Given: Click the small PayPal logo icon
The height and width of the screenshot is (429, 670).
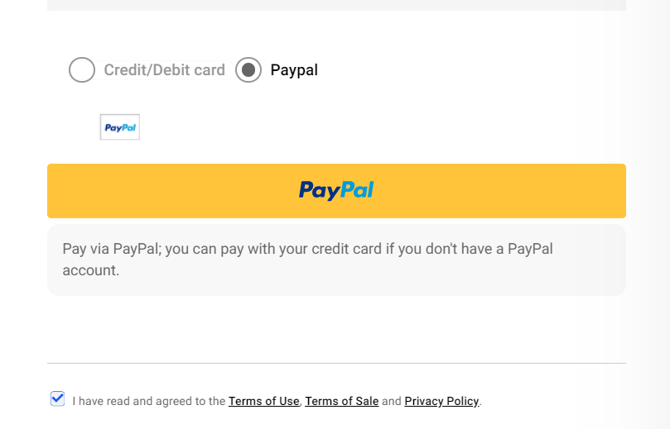Looking at the screenshot, I should (120, 127).
